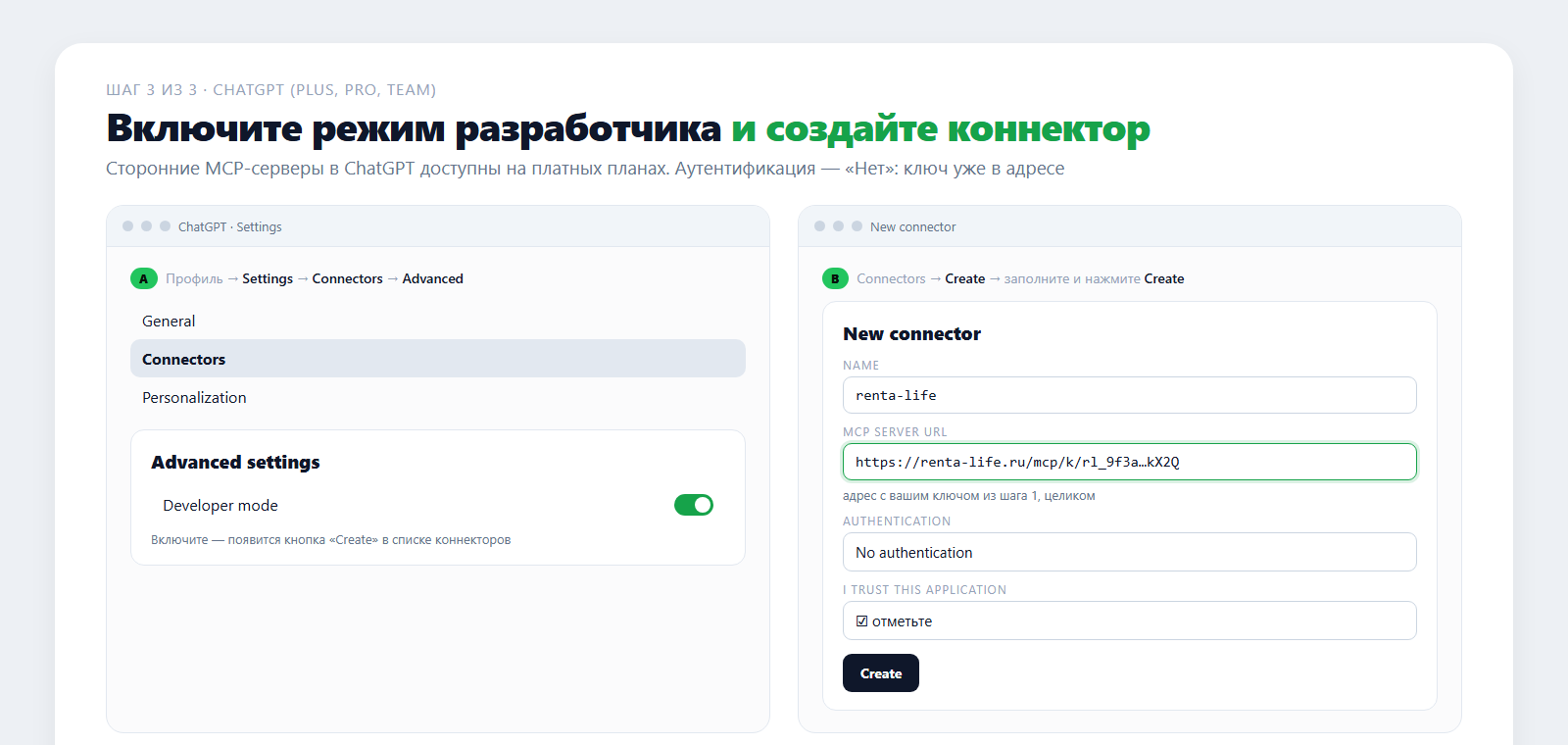1568x745 pixels.
Task: Click the I TRUST THIS APPLICATION label
Action: click(x=924, y=590)
